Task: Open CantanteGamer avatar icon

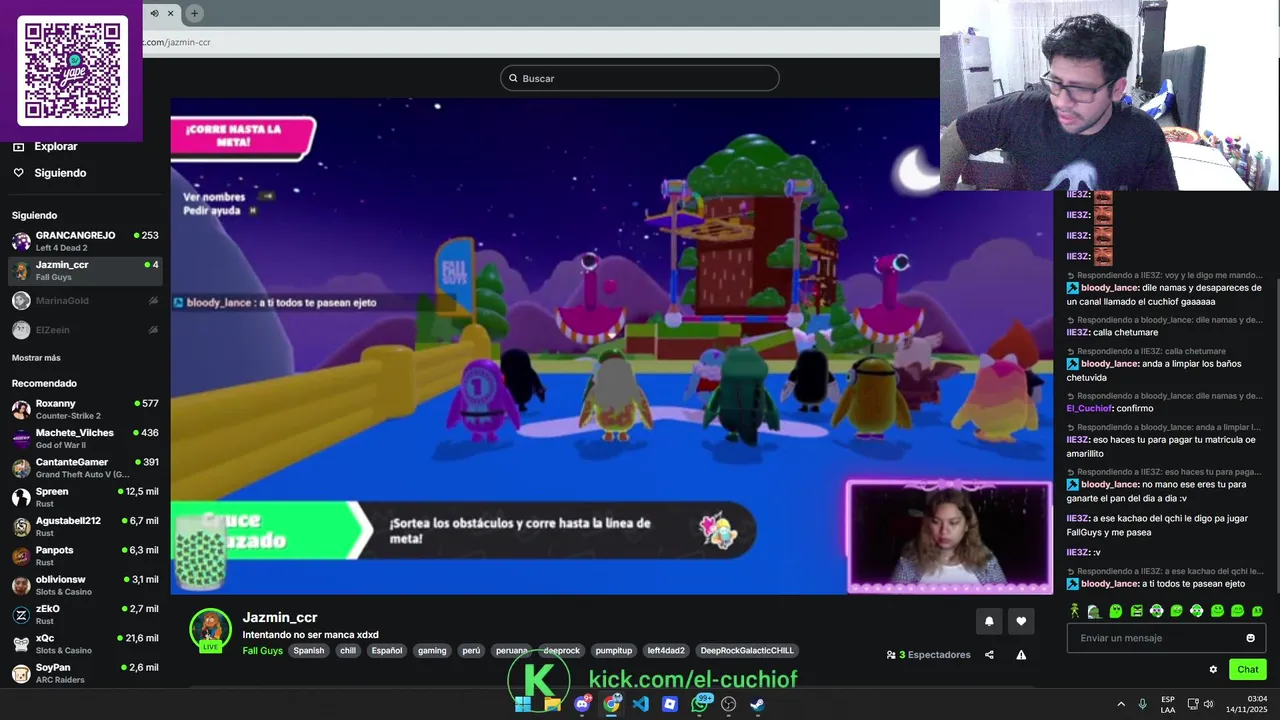Action: pyautogui.click(x=21, y=468)
